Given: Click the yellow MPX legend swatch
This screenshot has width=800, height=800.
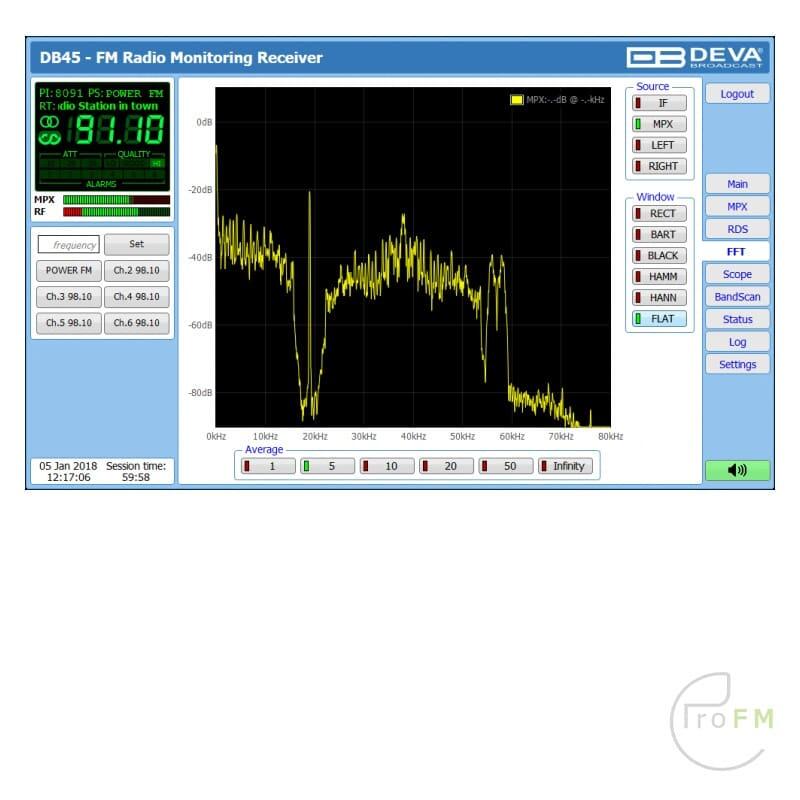Looking at the screenshot, I should [x=516, y=100].
